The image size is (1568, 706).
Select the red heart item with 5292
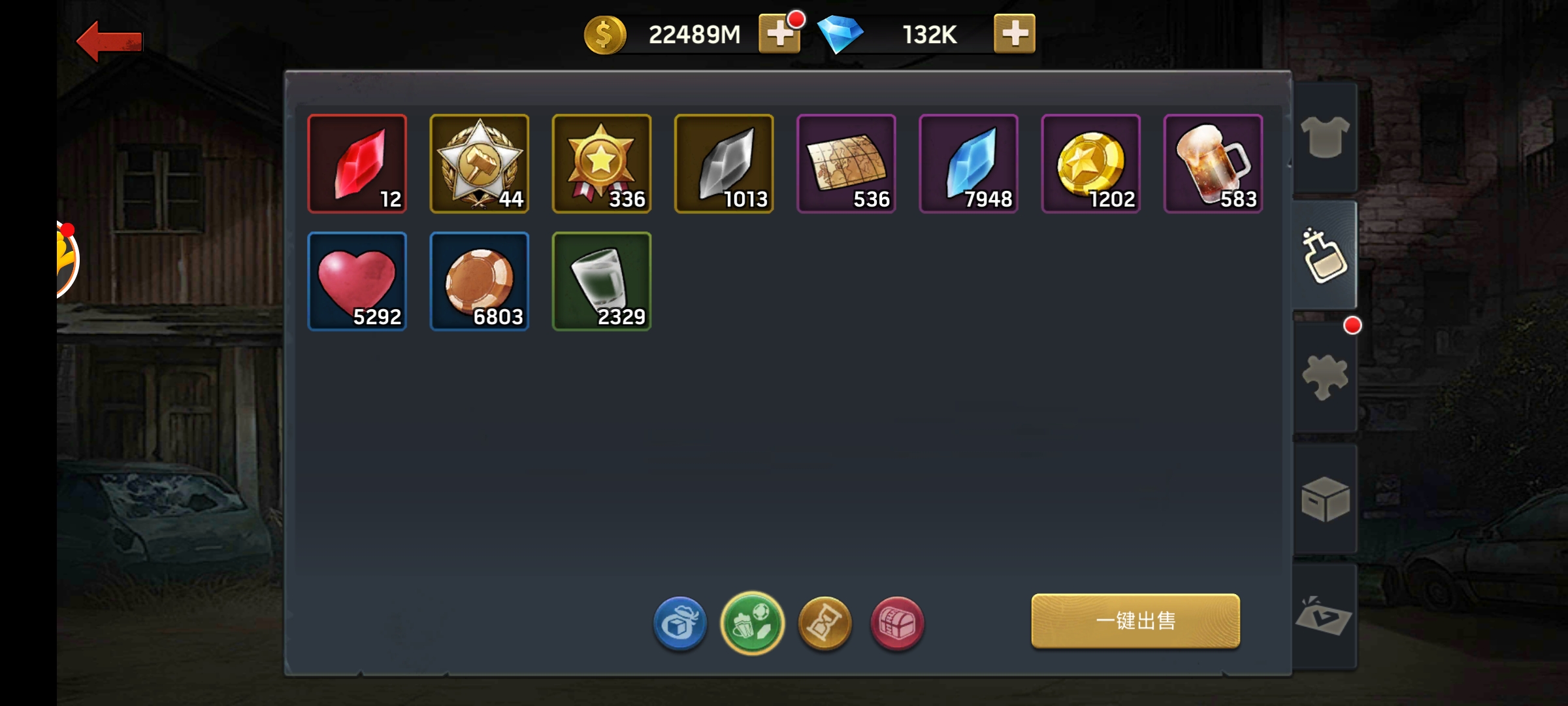(357, 281)
